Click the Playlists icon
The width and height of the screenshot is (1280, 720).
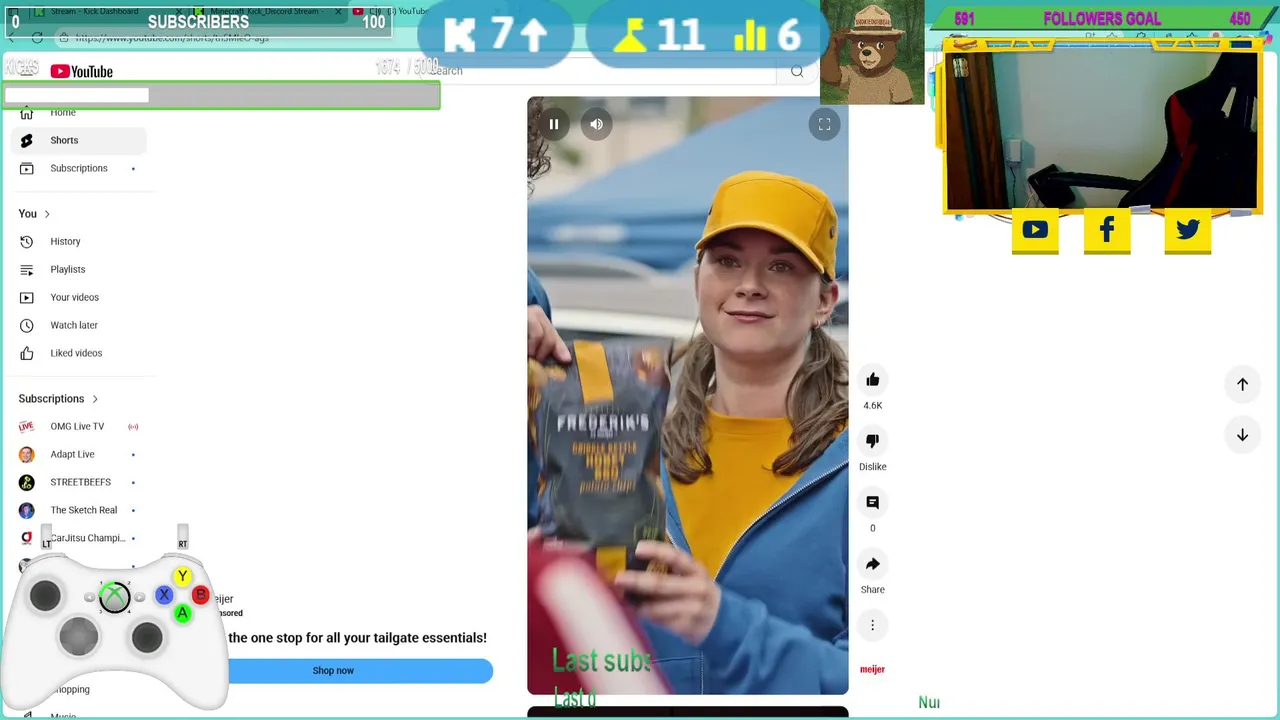pos(27,269)
